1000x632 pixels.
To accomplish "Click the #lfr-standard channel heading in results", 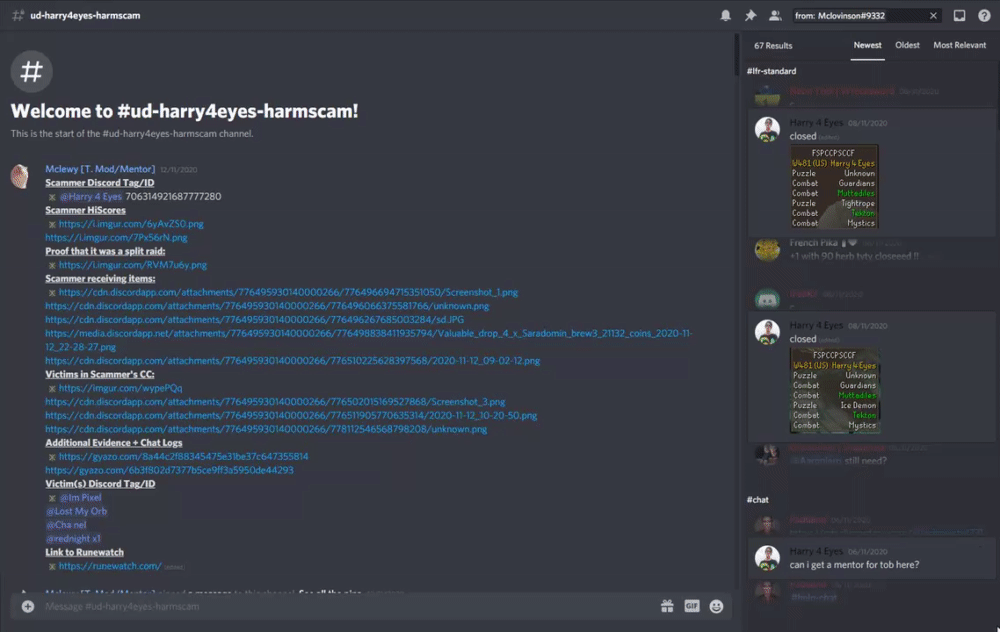I will [772, 71].
